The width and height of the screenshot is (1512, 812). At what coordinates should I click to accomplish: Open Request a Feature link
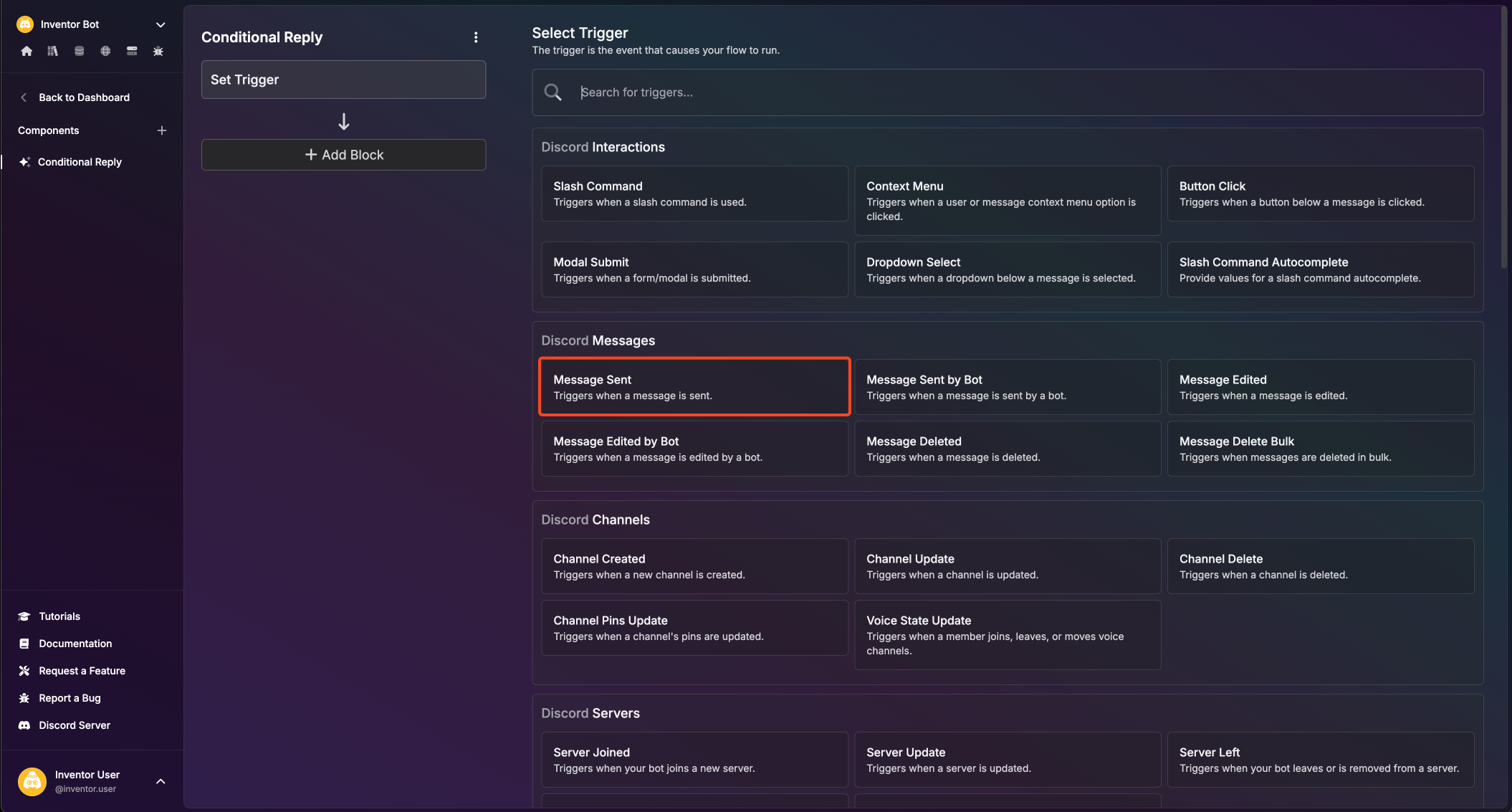[x=82, y=671]
